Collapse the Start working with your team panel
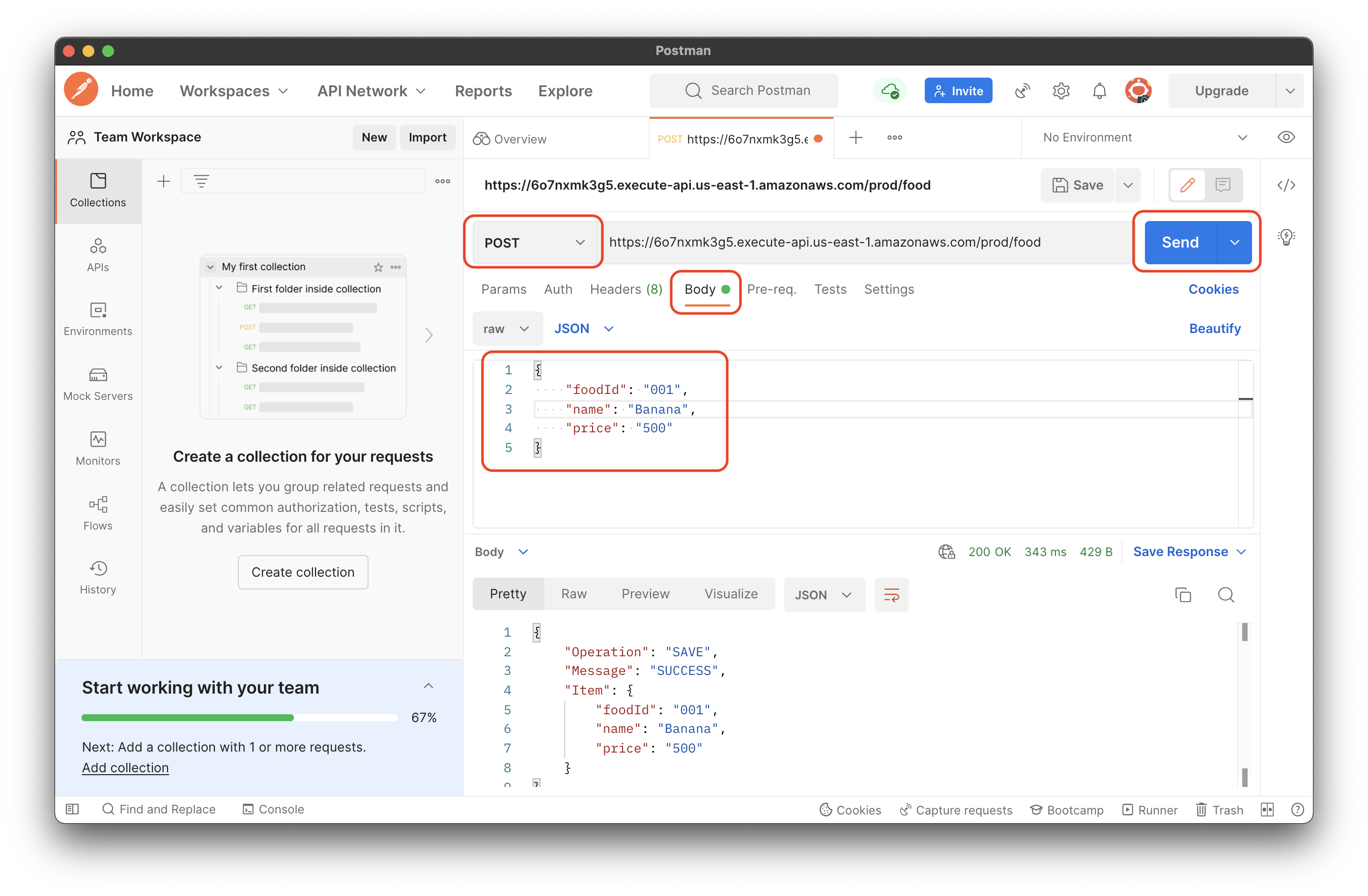The height and width of the screenshot is (896, 1368). [x=428, y=686]
